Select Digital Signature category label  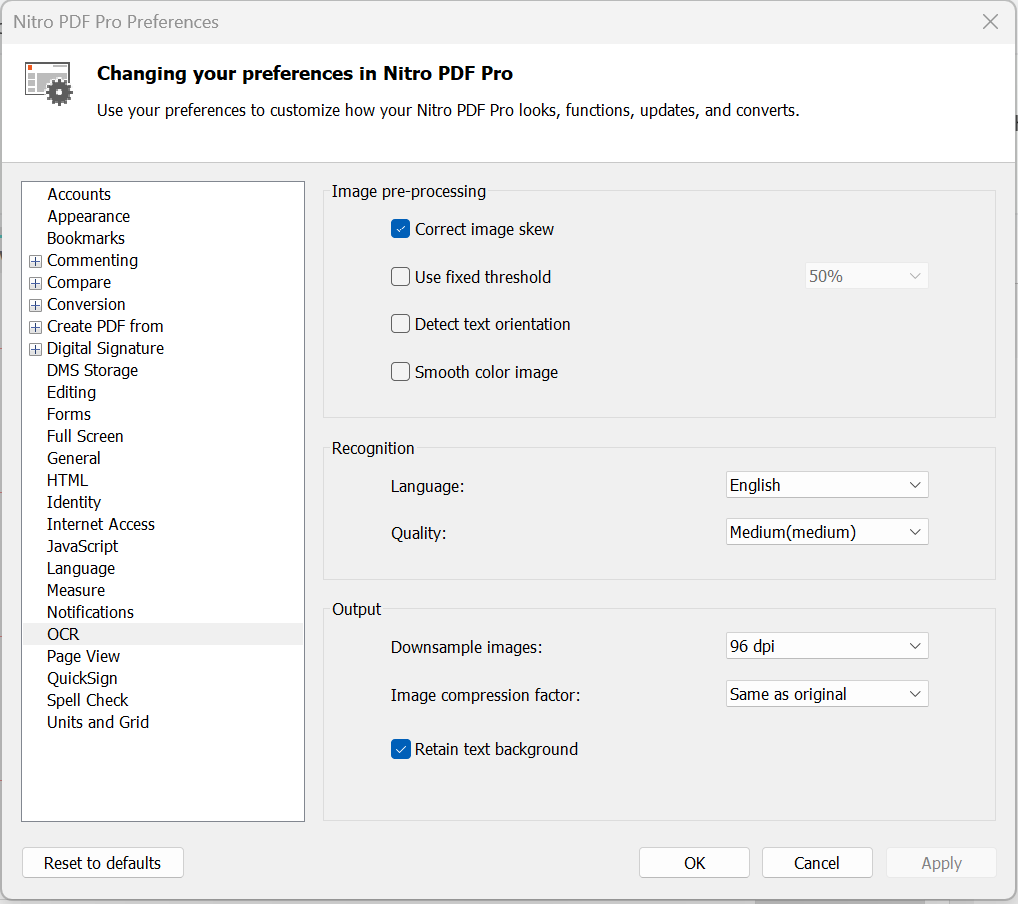pyautogui.click(x=105, y=349)
